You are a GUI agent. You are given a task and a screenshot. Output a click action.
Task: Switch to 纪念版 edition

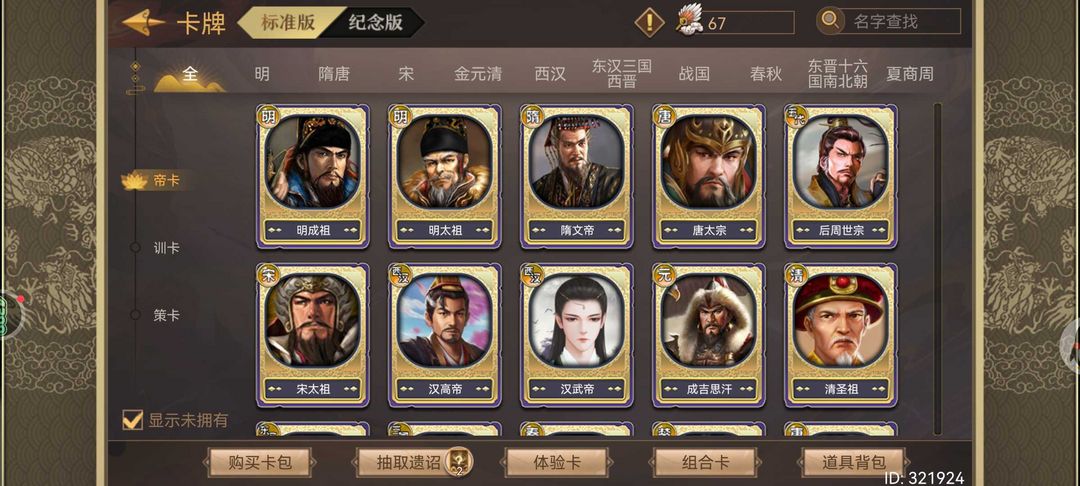coord(375,22)
